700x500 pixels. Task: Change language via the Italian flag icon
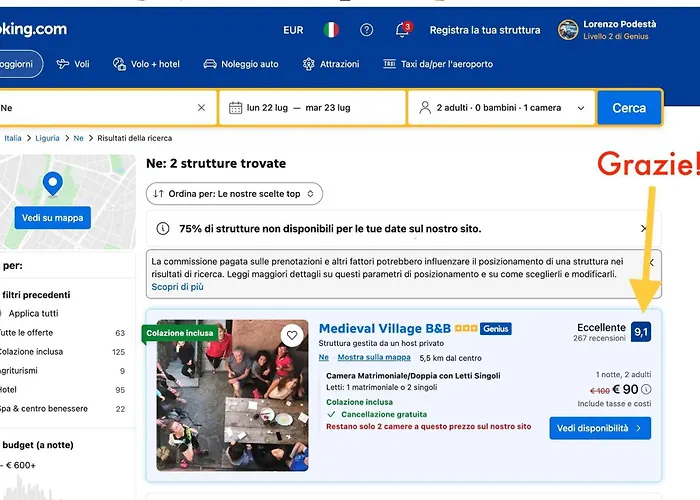coord(331,30)
